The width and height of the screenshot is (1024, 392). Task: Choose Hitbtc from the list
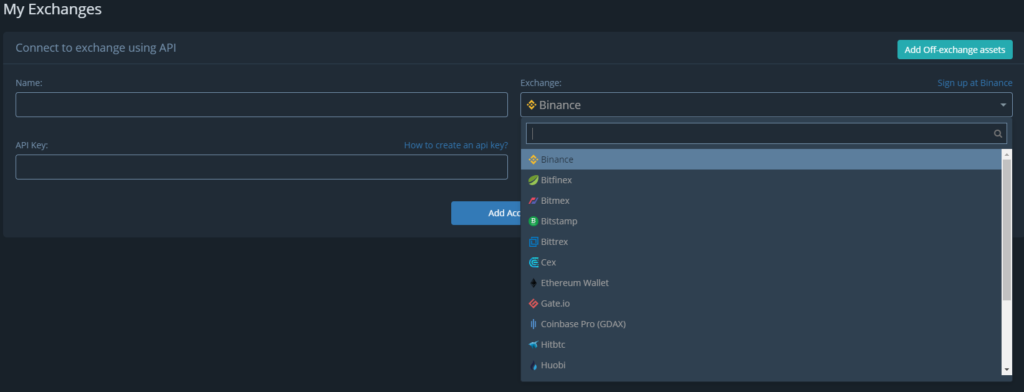[761, 344]
